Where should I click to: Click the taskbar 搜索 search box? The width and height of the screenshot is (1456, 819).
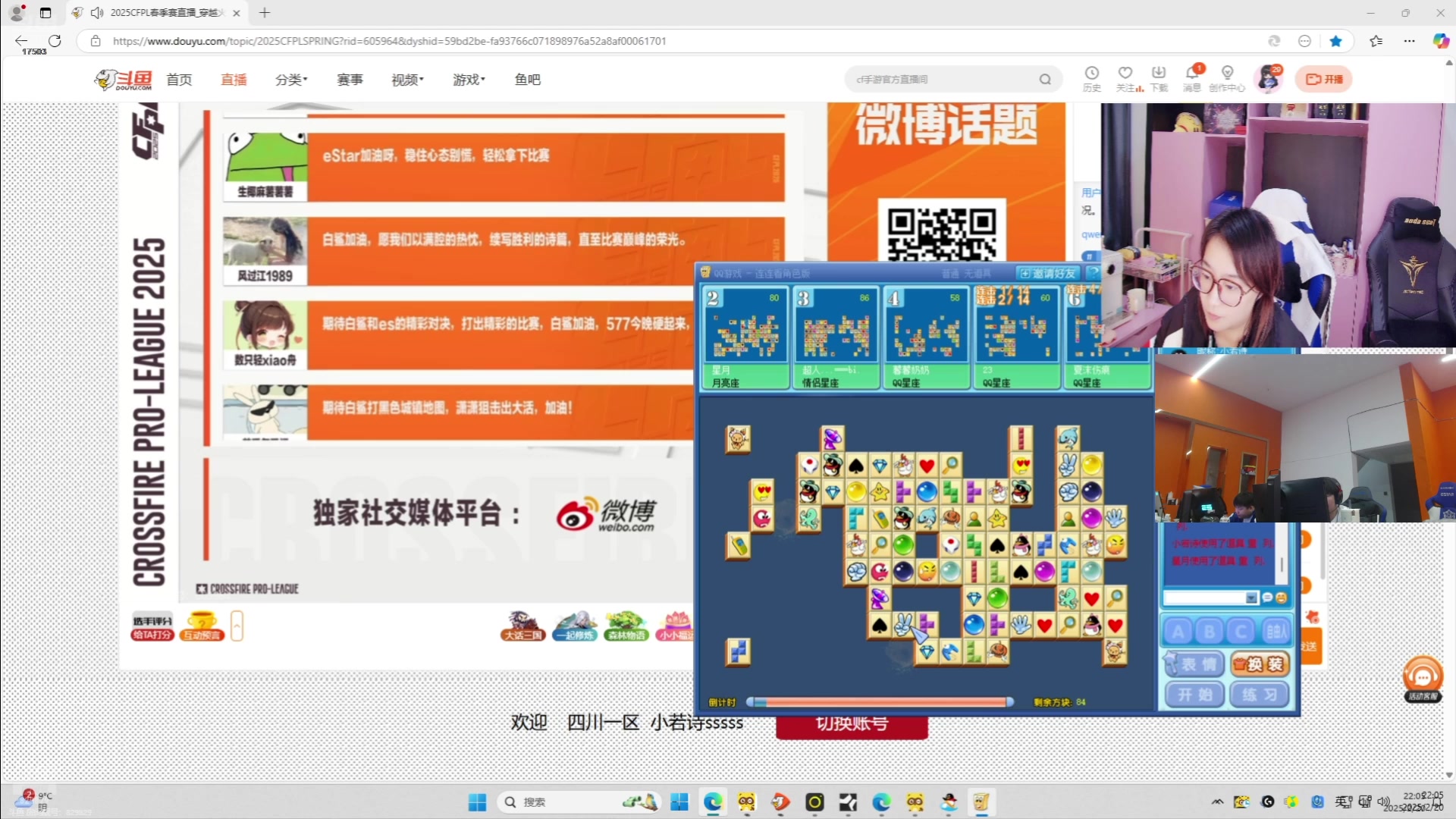coord(580,802)
